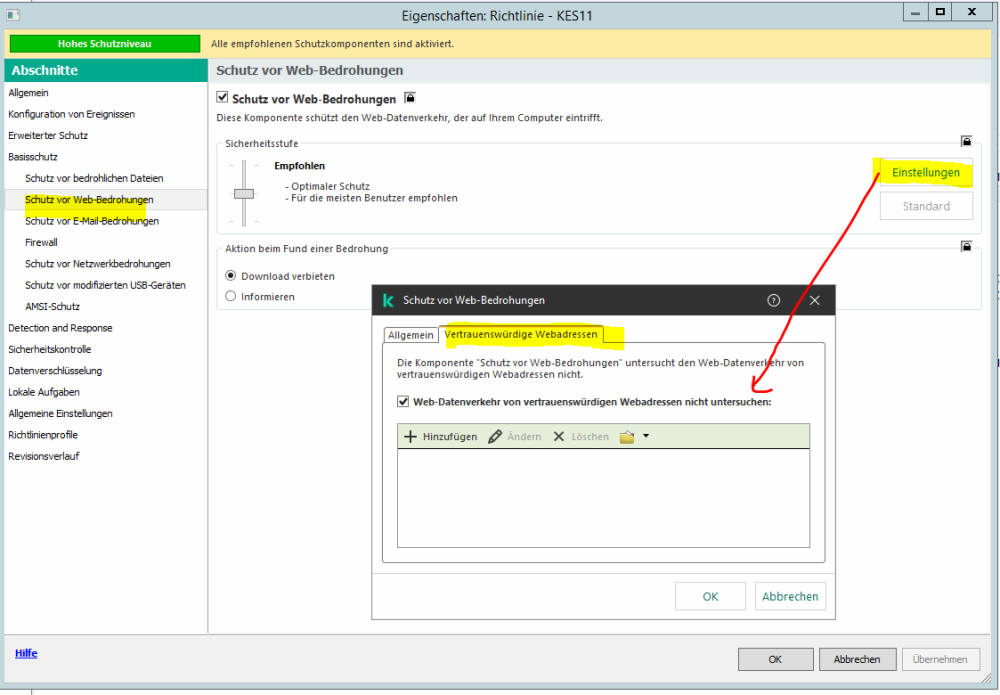Open Lokale Aufgaben section

click(x=44, y=392)
